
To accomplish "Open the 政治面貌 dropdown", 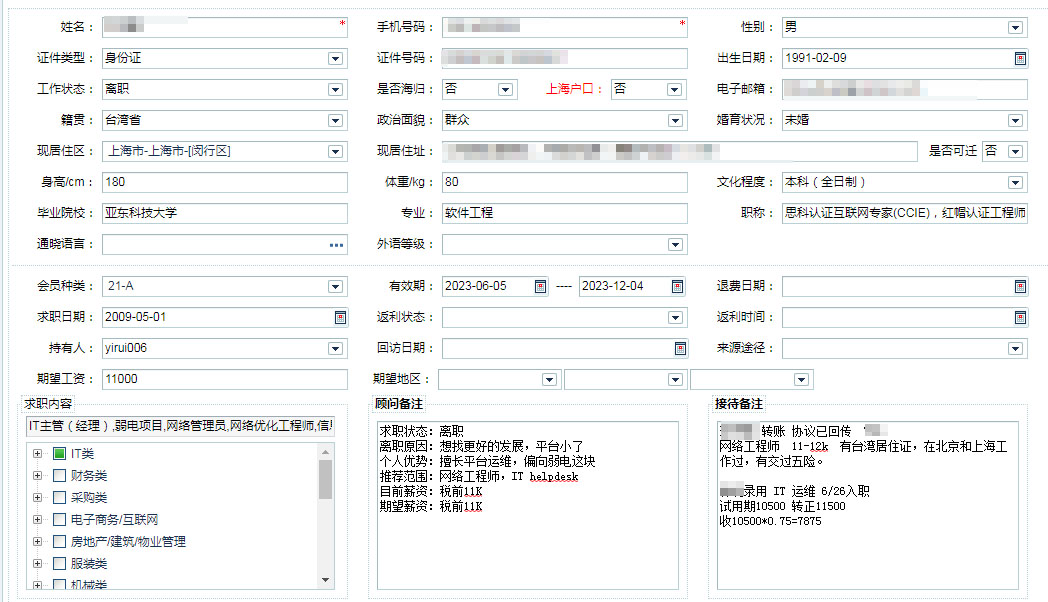I will (x=675, y=121).
